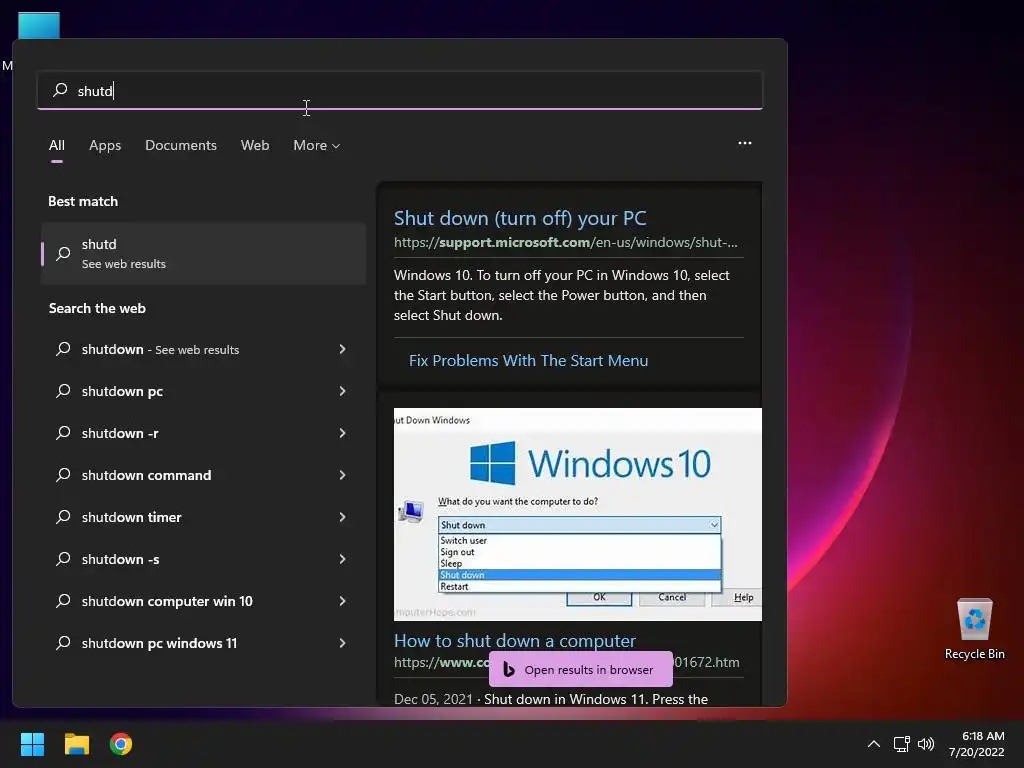Click magnifier icon beside 'shutdown command'
The width and height of the screenshot is (1024, 768).
(63, 475)
